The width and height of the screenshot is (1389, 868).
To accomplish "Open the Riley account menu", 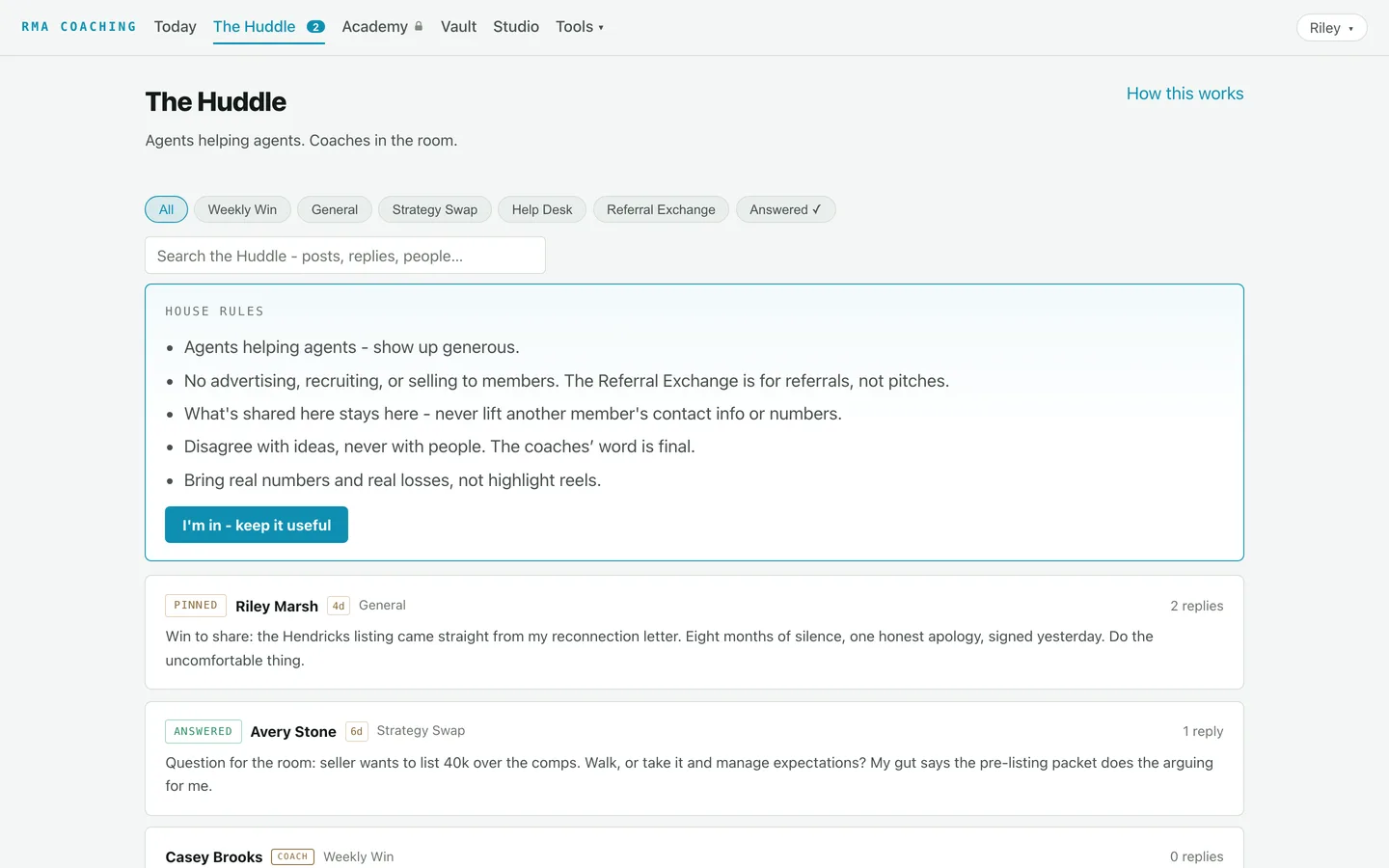I will [x=1331, y=28].
